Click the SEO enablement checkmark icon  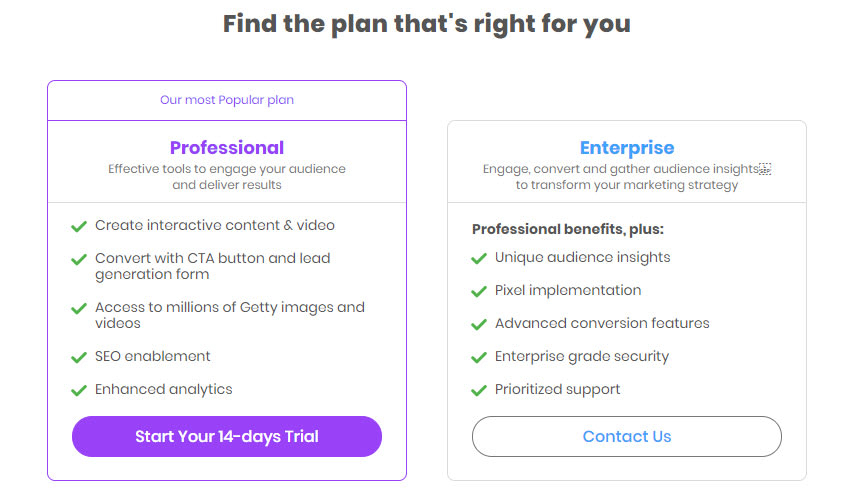click(x=79, y=357)
